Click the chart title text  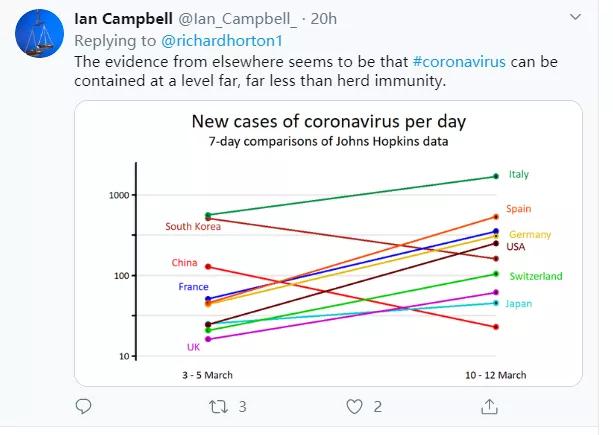pos(329,123)
